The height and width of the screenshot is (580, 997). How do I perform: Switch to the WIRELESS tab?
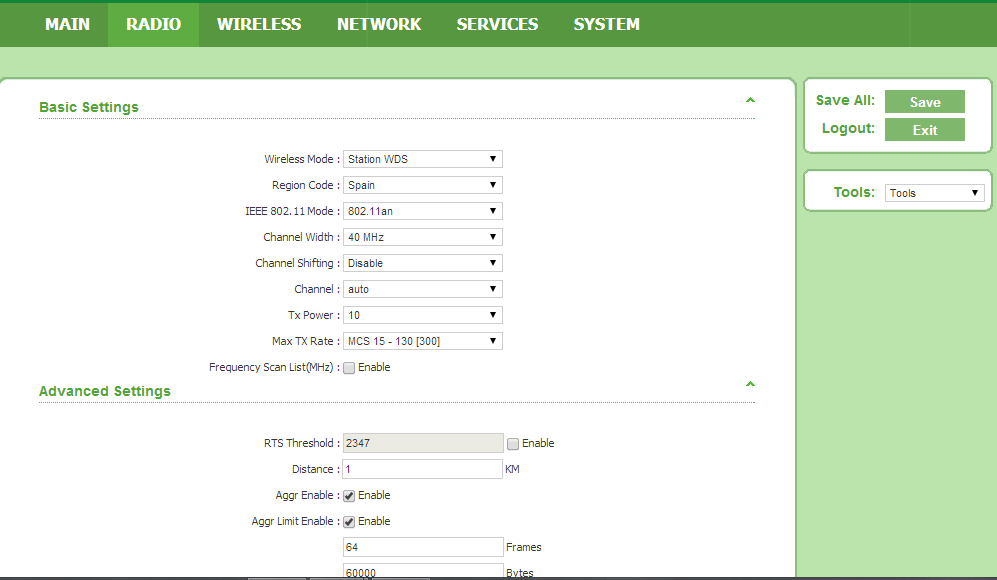pyautogui.click(x=258, y=24)
